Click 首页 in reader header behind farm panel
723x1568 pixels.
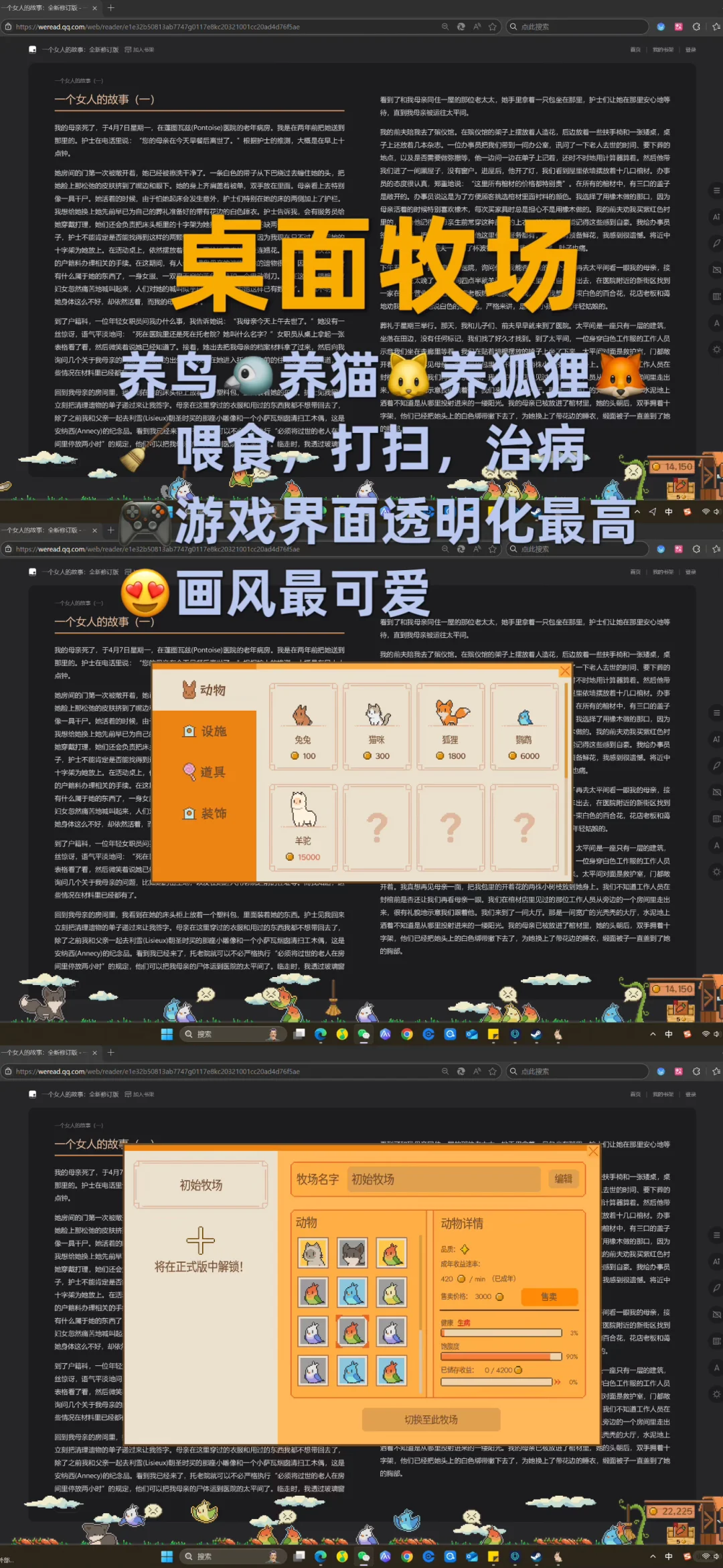coord(635,1094)
